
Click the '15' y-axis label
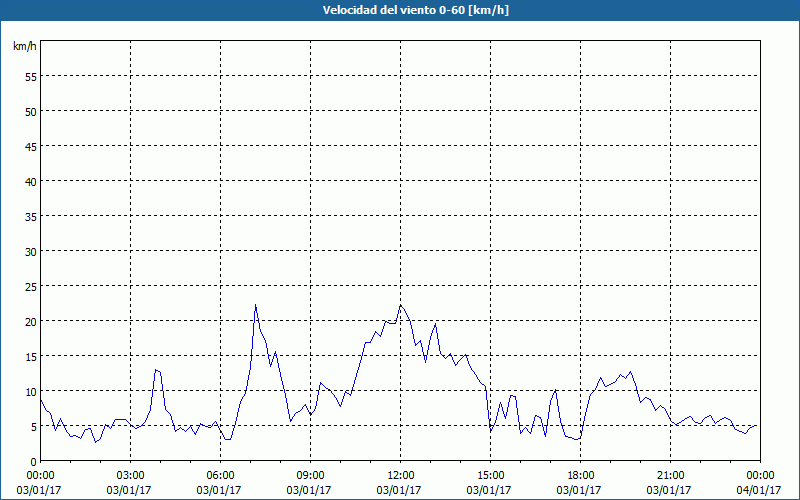coord(31,356)
